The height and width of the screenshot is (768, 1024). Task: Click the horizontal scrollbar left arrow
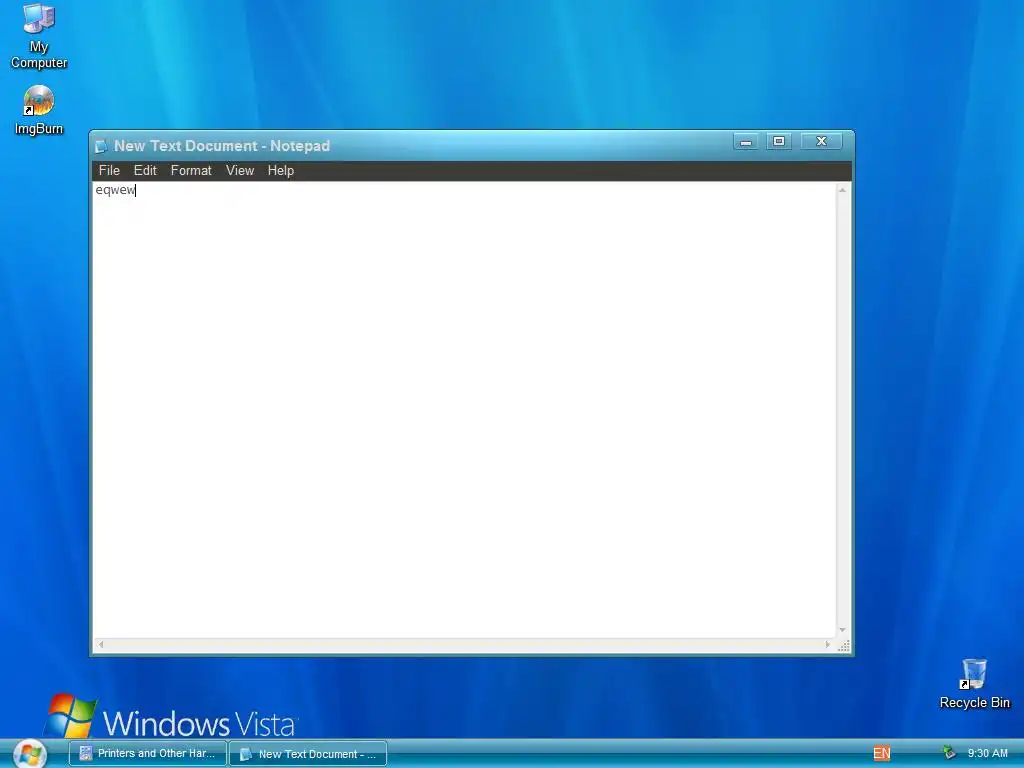pyautogui.click(x=101, y=645)
